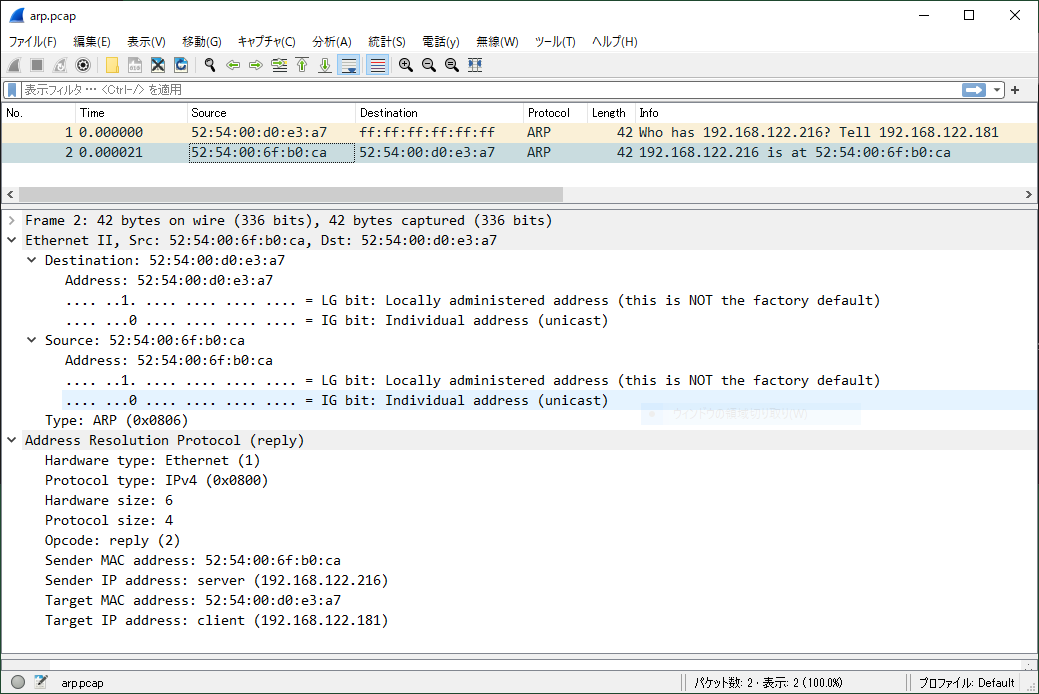Open the 移動(G) menu
The height and width of the screenshot is (694, 1039).
(x=201, y=42)
